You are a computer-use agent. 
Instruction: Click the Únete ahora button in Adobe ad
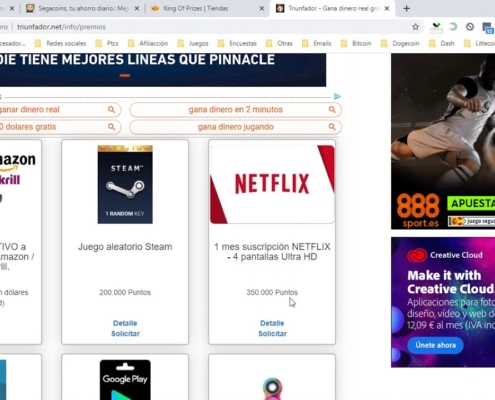[x=435, y=345]
